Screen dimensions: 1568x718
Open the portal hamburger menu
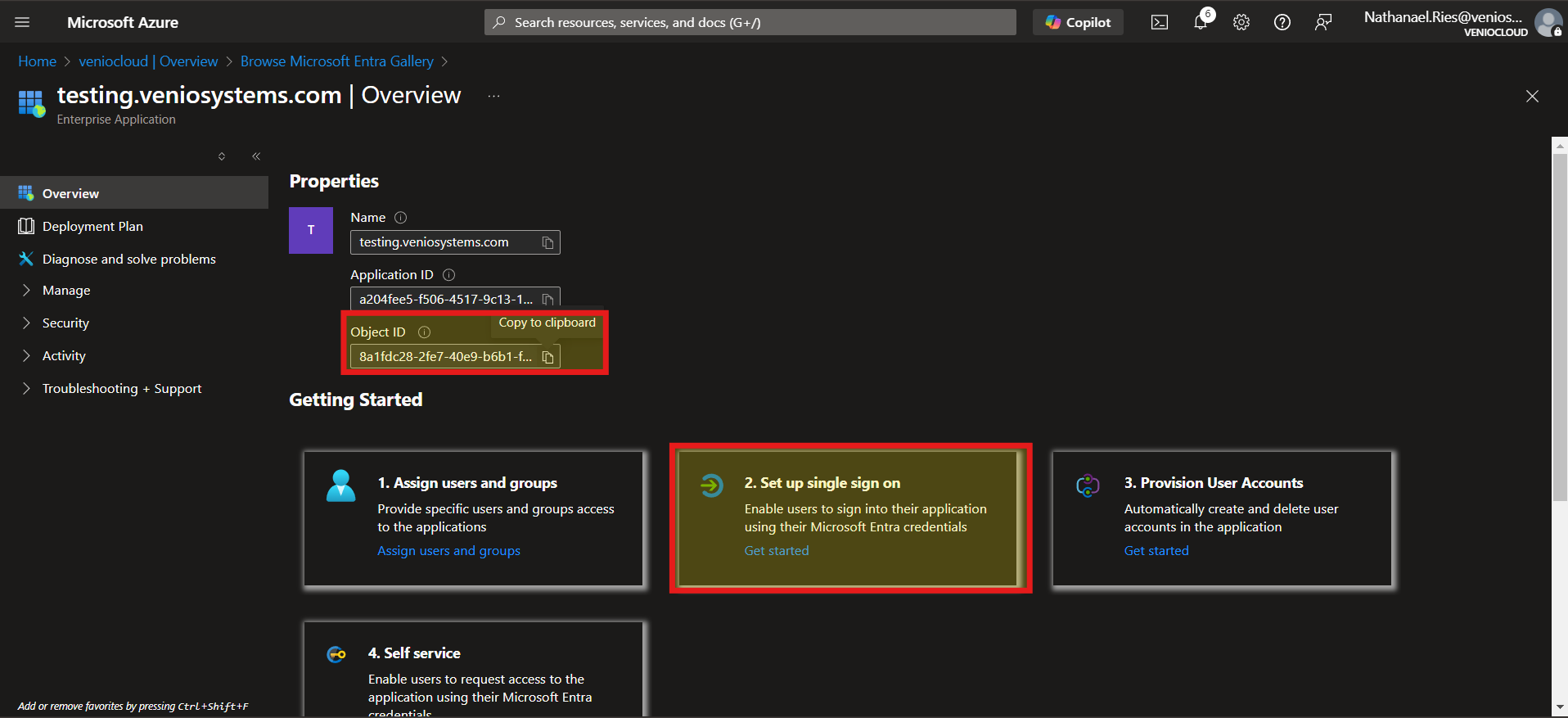point(22,22)
